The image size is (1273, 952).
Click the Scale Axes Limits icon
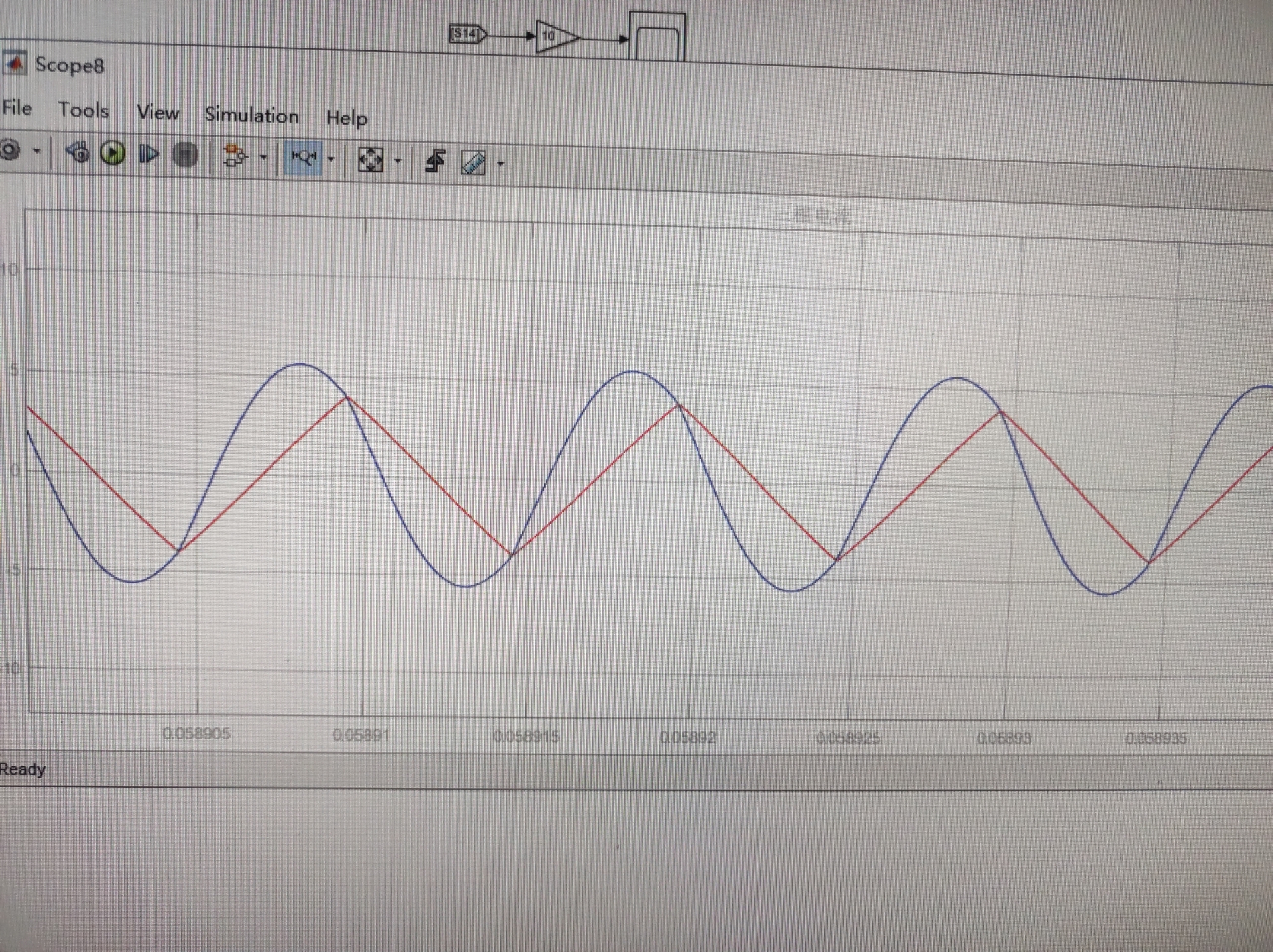(370, 160)
